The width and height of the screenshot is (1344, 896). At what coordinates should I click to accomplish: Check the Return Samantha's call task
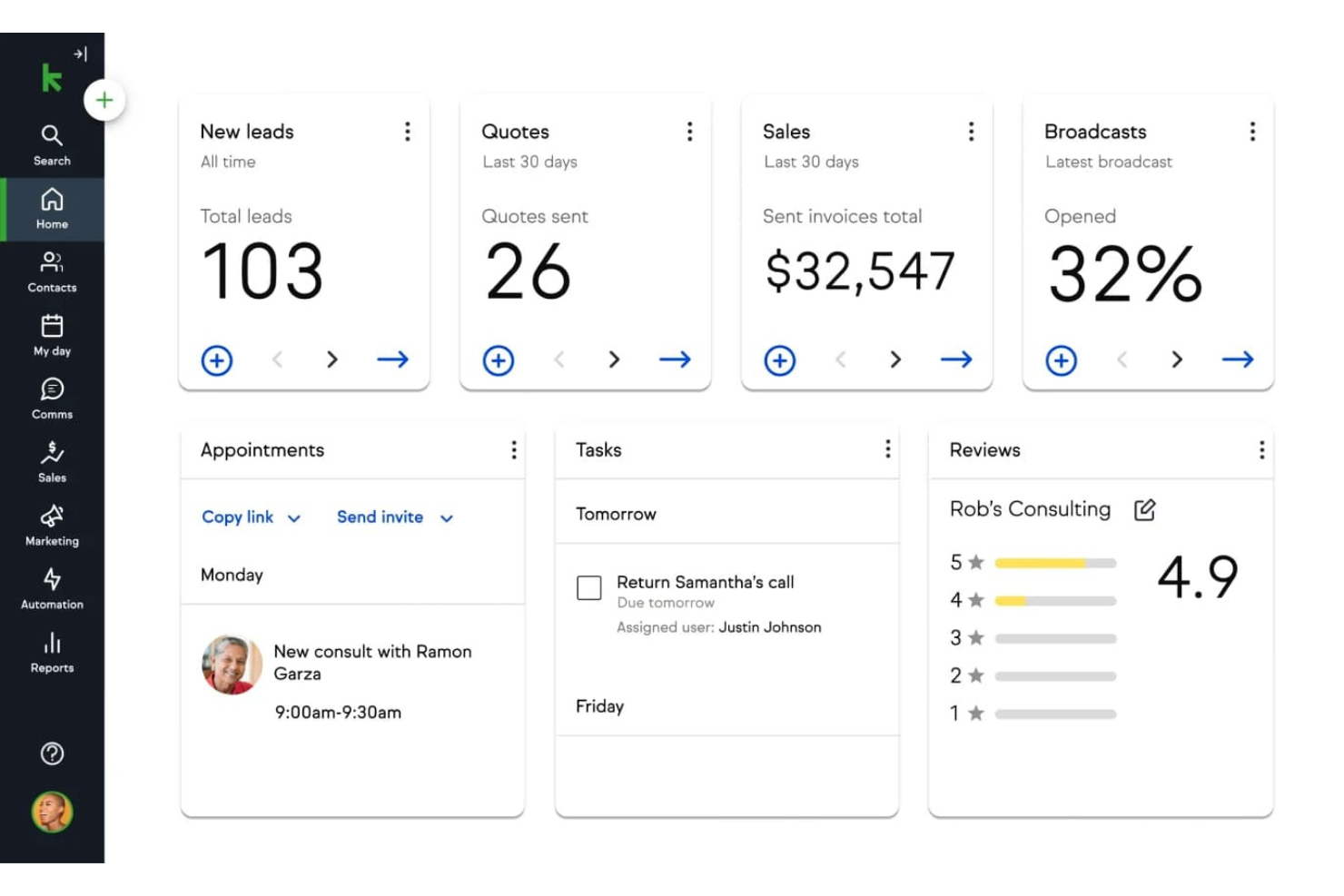click(588, 588)
